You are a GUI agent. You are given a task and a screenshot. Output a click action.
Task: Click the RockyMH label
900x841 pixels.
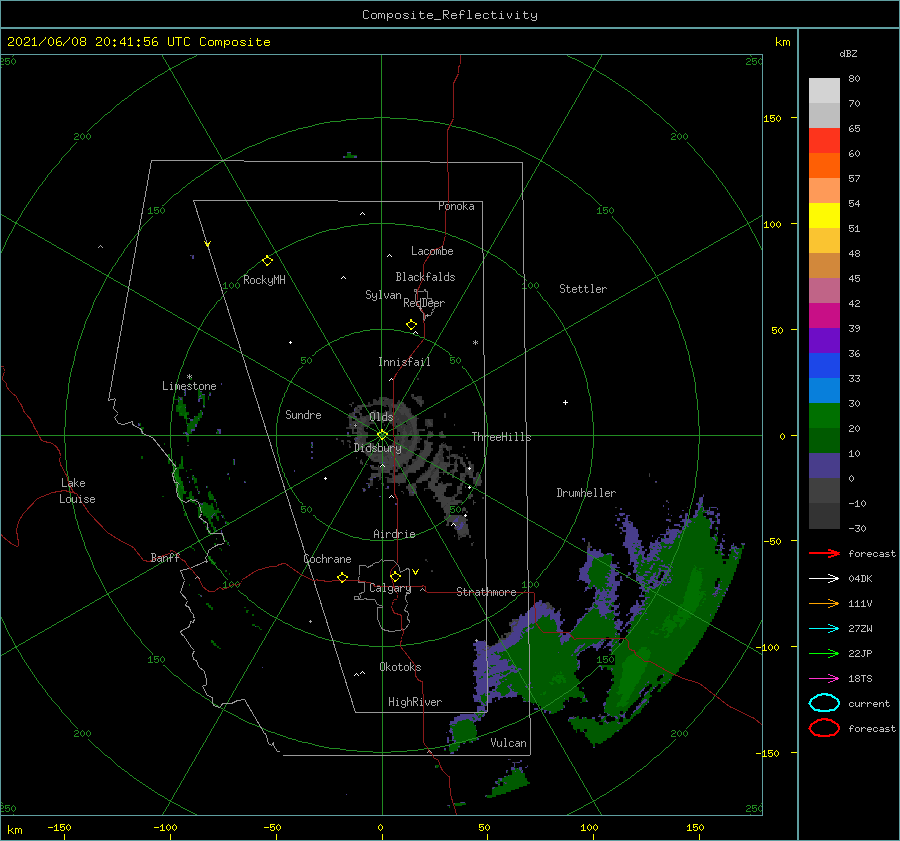[264, 280]
